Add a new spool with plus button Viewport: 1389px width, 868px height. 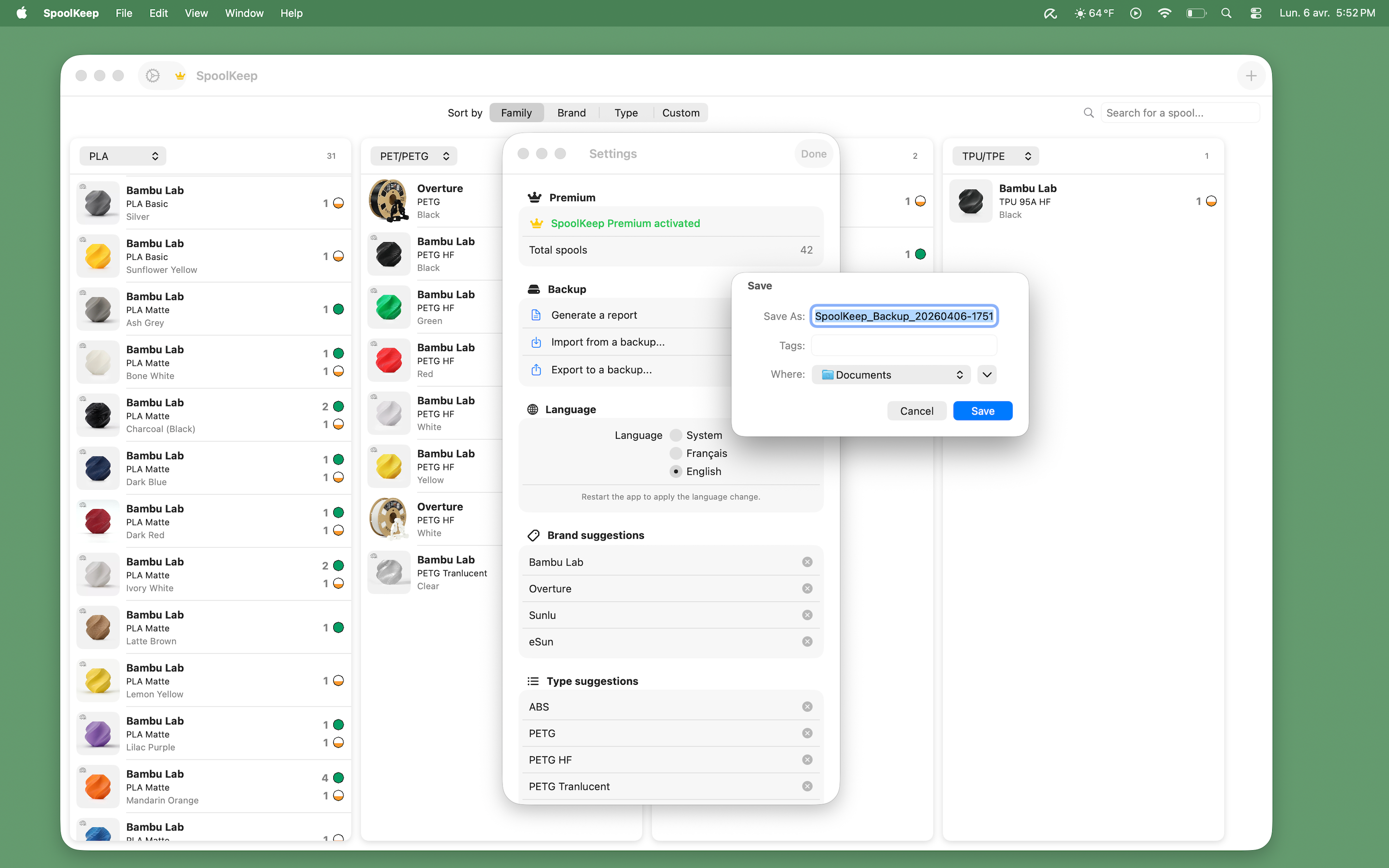(1251, 76)
